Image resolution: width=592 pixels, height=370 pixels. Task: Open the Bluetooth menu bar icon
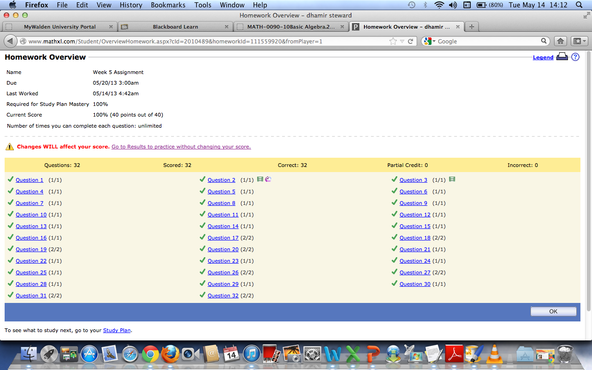[426, 5]
